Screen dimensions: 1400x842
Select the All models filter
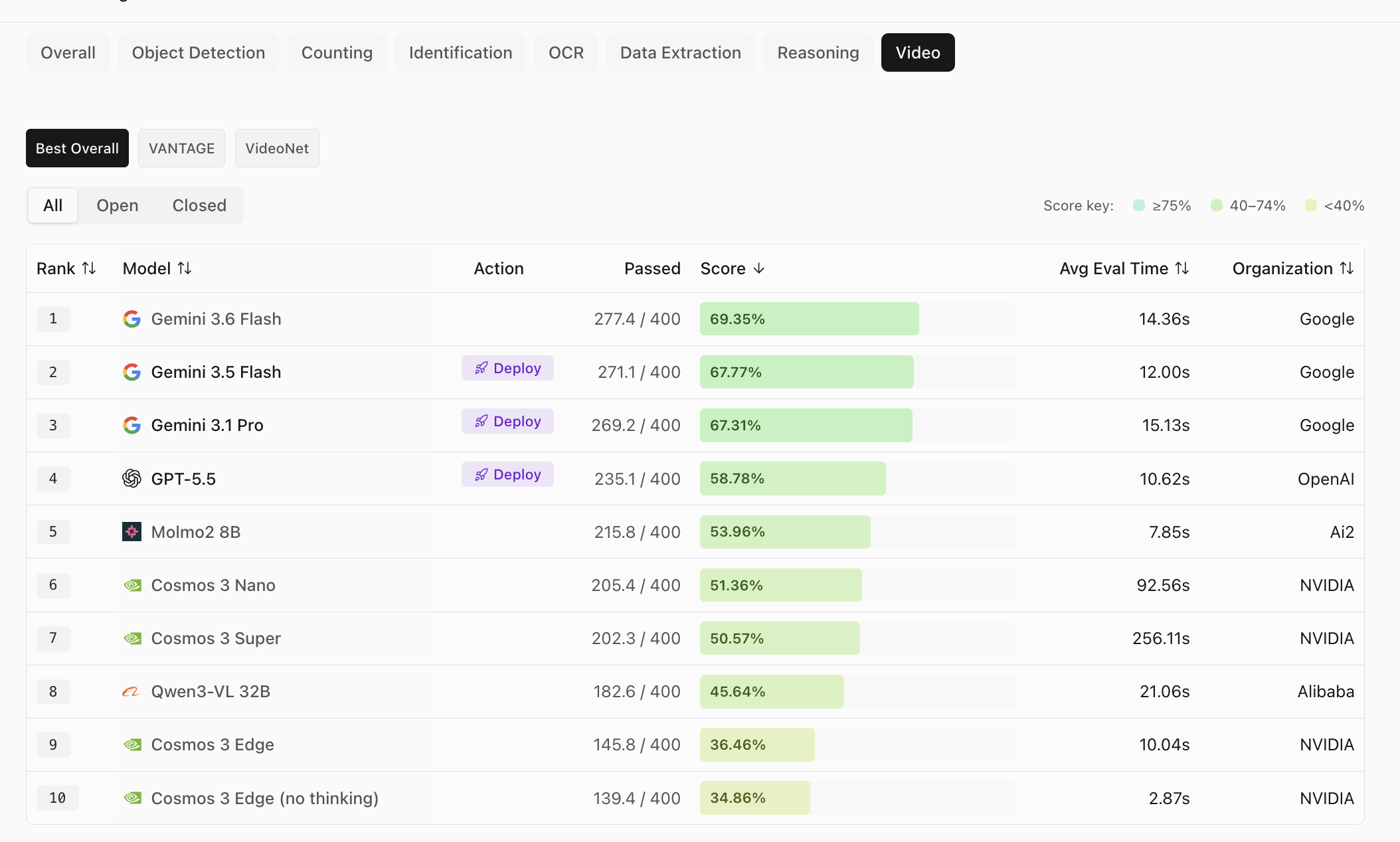tap(53, 205)
